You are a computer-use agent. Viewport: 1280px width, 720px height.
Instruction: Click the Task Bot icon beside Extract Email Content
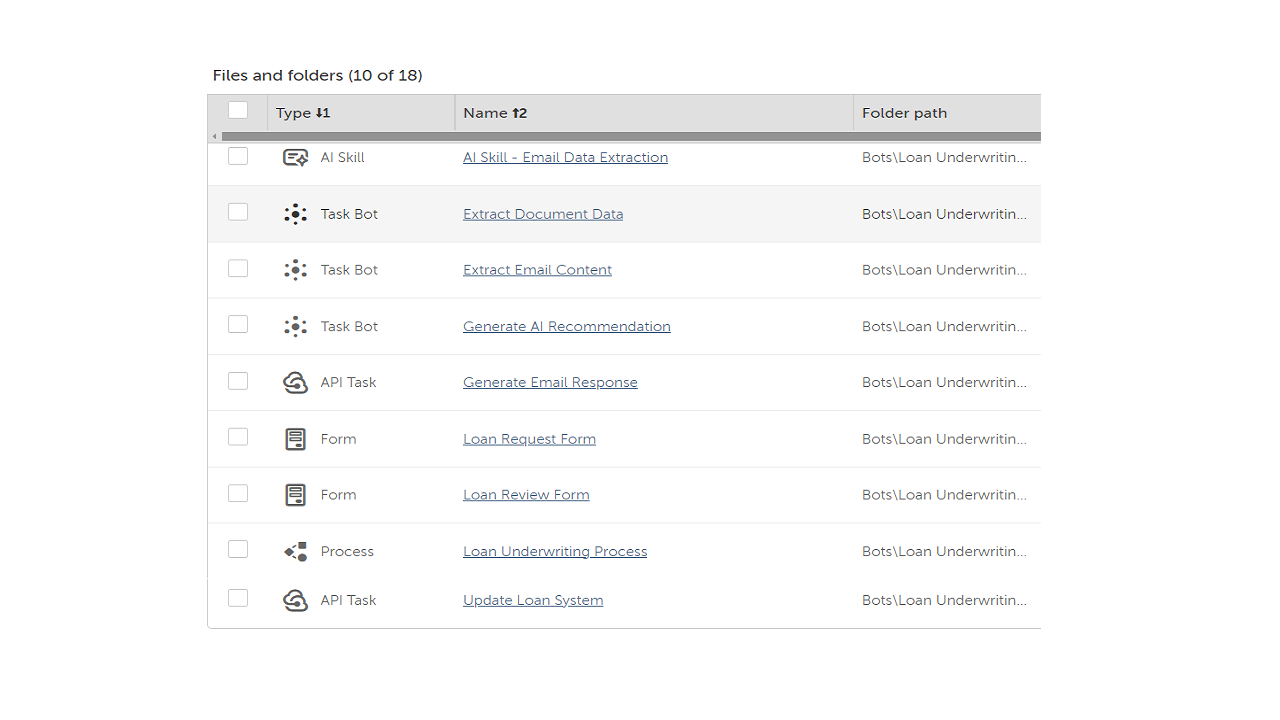(295, 270)
